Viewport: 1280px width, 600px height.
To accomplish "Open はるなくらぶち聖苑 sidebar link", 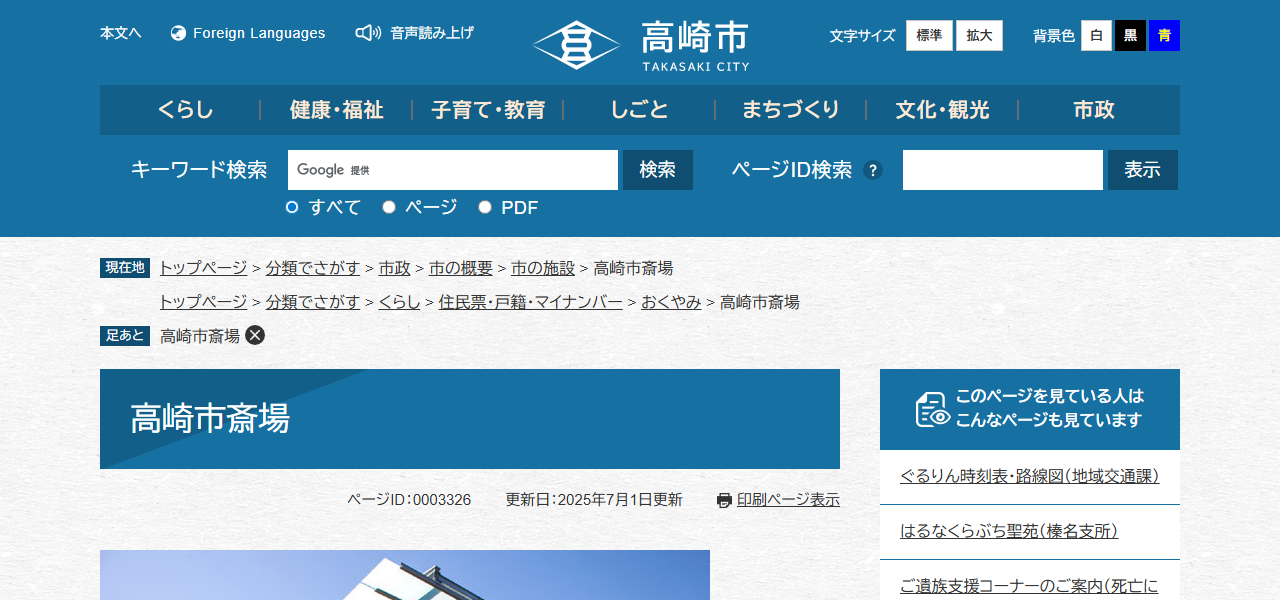I will point(1009,531).
